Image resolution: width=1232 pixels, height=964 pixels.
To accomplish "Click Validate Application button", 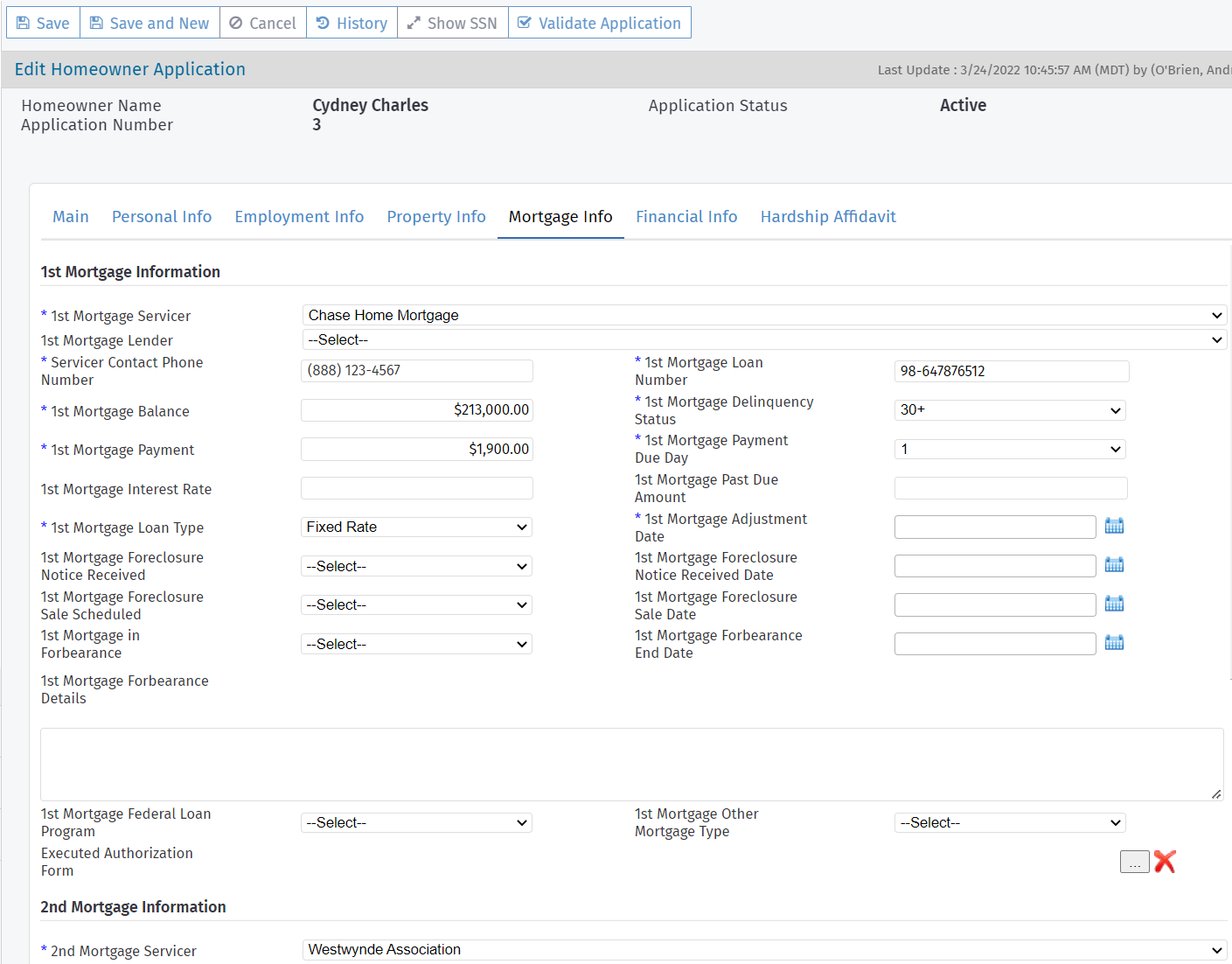I will click(x=599, y=23).
